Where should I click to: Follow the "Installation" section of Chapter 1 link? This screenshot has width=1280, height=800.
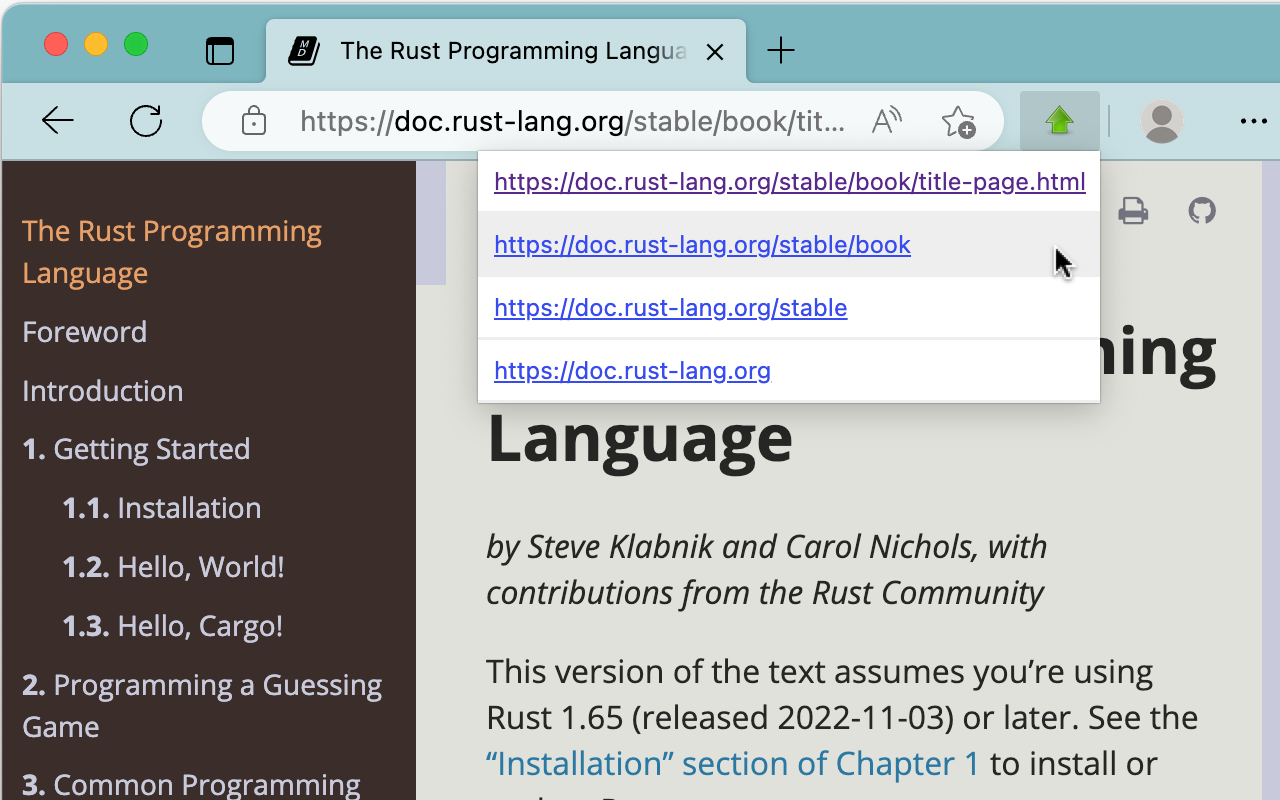pos(733,764)
